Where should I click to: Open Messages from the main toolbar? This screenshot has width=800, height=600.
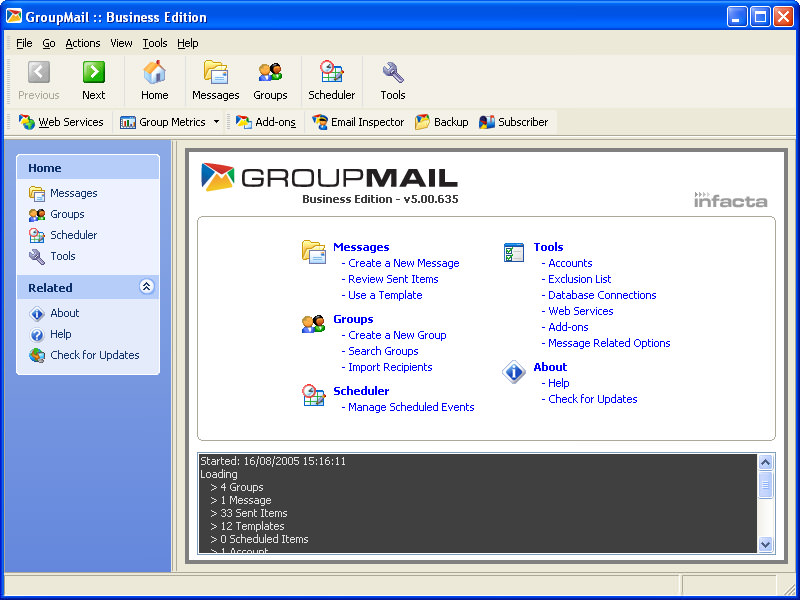click(216, 81)
